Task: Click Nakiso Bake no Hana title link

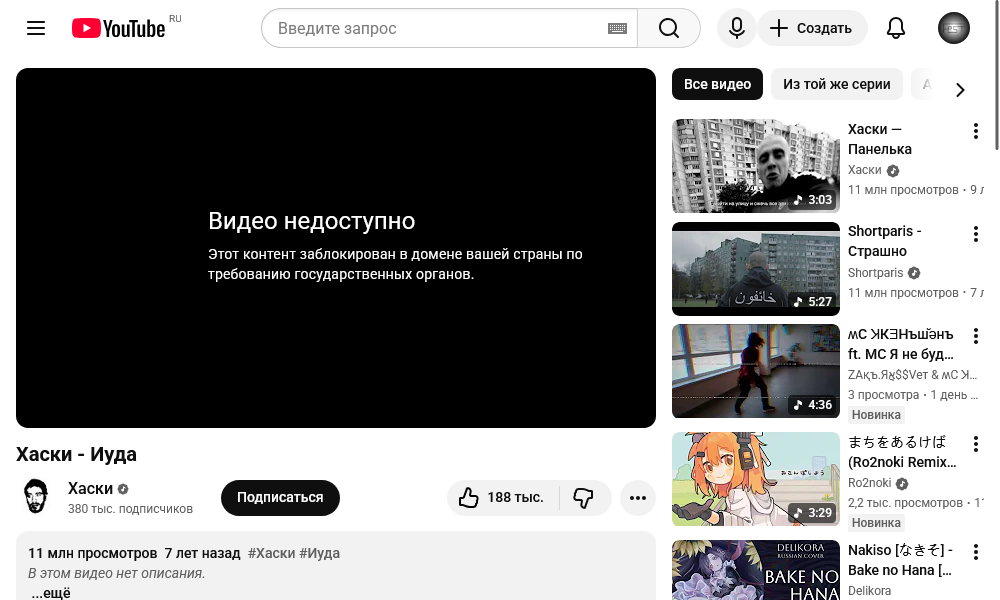Action: 900,560
